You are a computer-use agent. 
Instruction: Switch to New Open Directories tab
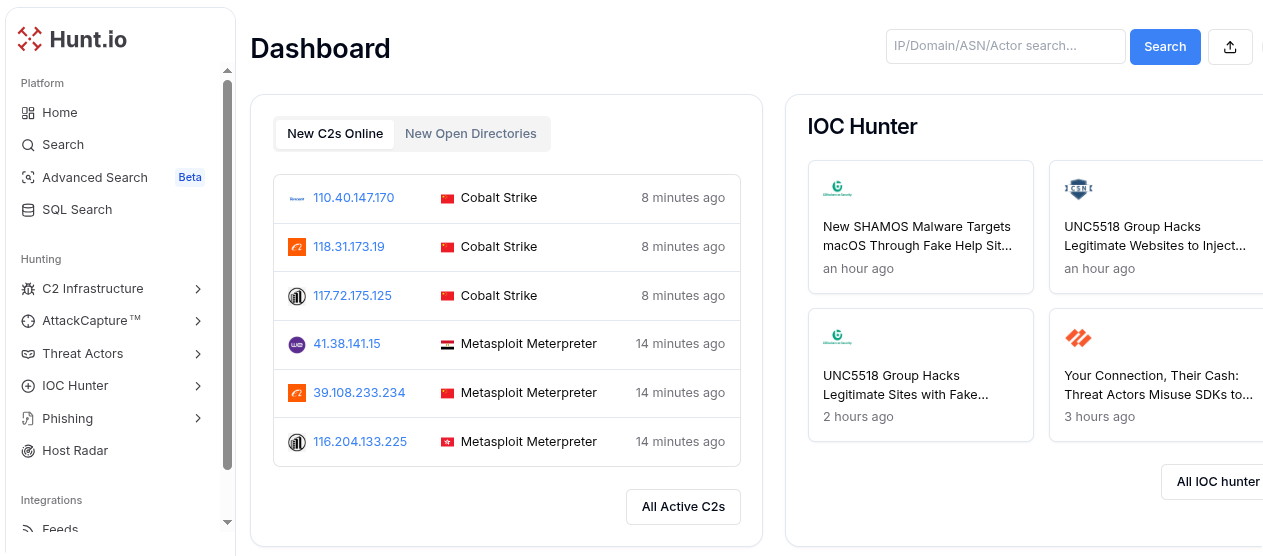[x=471, y=134]
